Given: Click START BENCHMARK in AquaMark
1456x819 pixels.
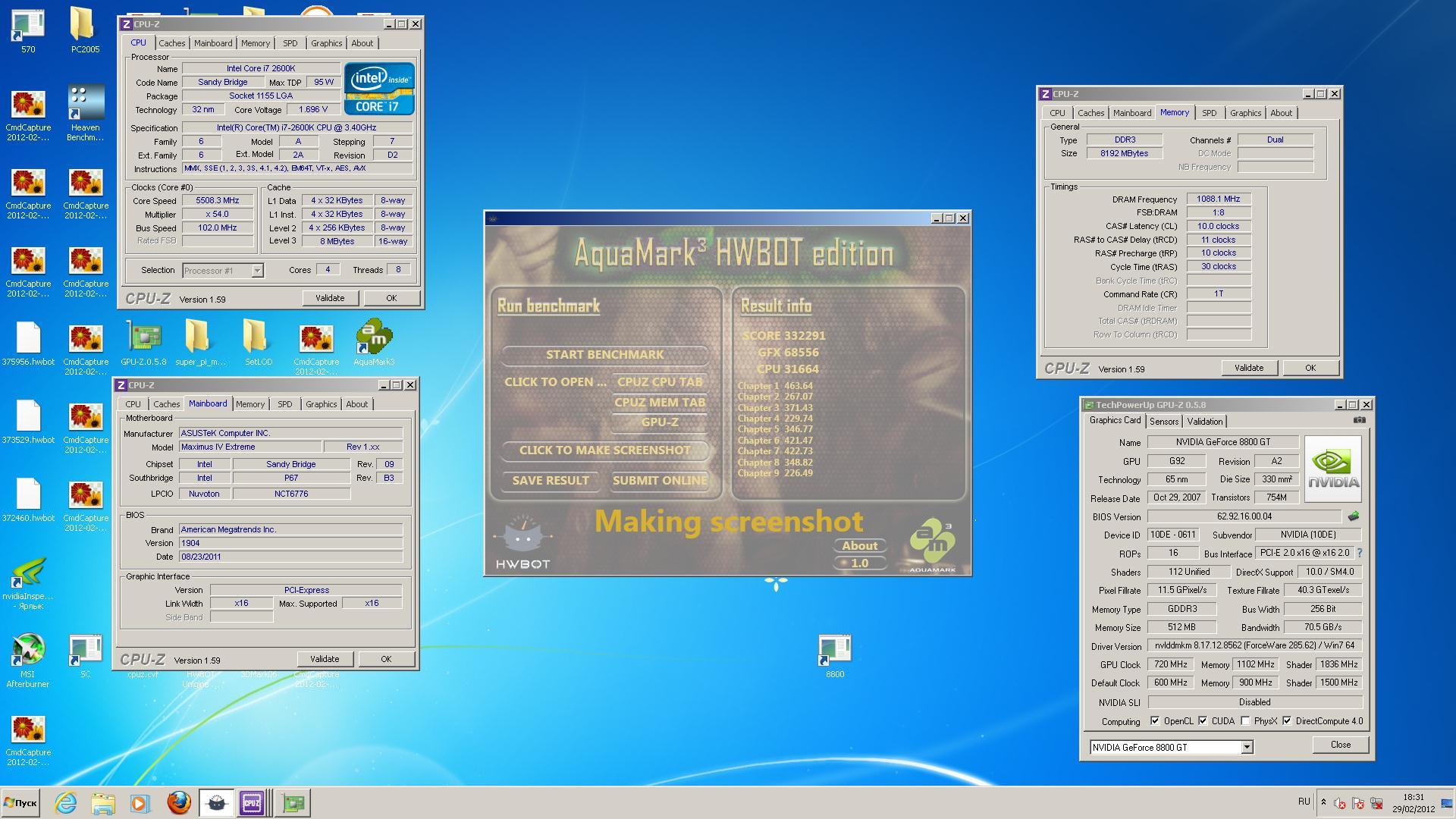Looking at the screenshot, I should click(604, 354).
